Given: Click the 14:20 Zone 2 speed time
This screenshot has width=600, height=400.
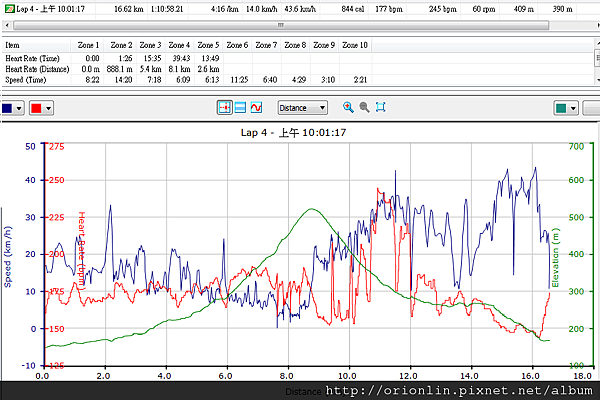Looking at the screenshot, I should [x=123, y=80].
